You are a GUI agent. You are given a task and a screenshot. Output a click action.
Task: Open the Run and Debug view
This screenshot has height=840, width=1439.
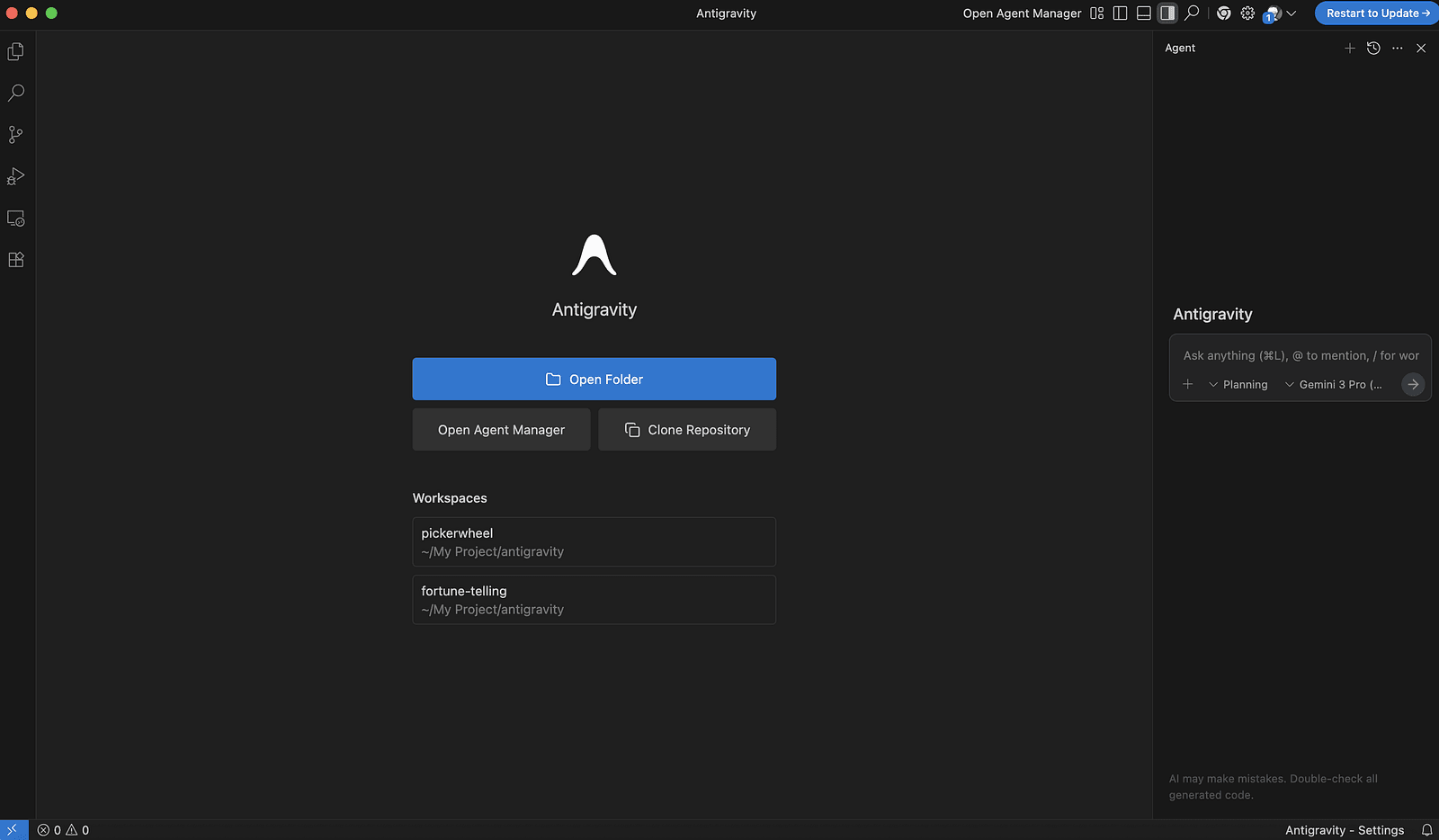click(15, 176)
